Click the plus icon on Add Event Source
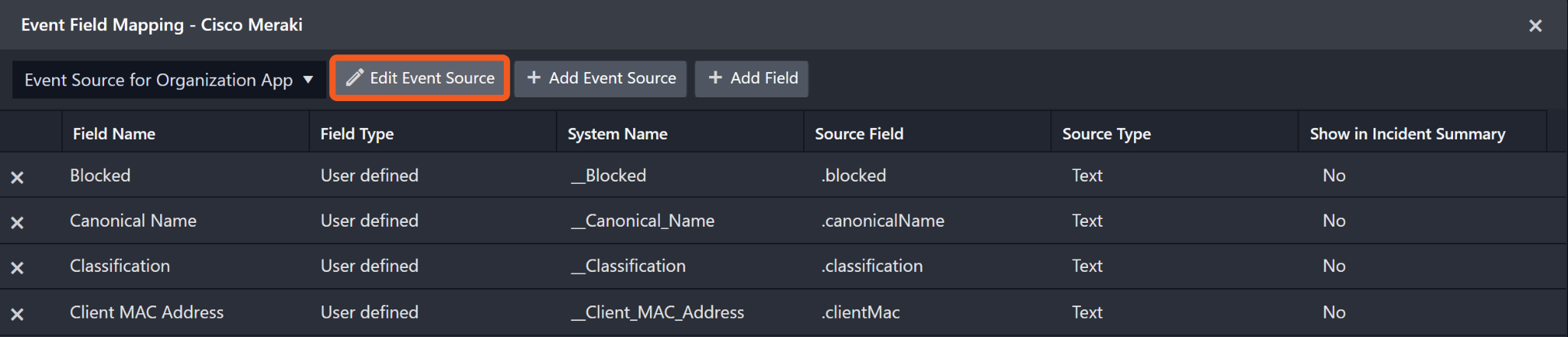This screenshot has width=1568, height=337. point(534,78)
